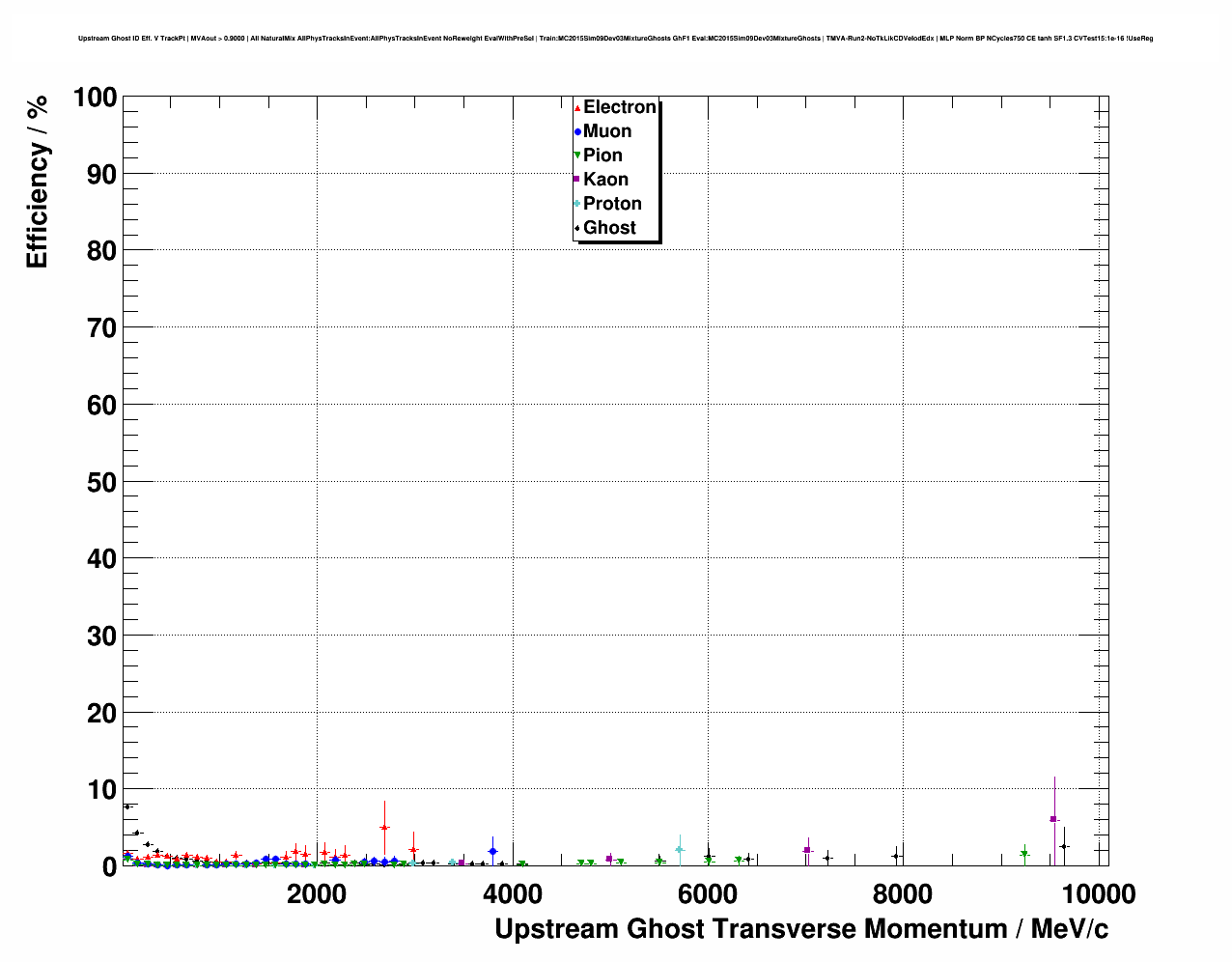Click the cyan Proton data point near 5700
The width and height of the screenshot is (1232, 962).
680,850
